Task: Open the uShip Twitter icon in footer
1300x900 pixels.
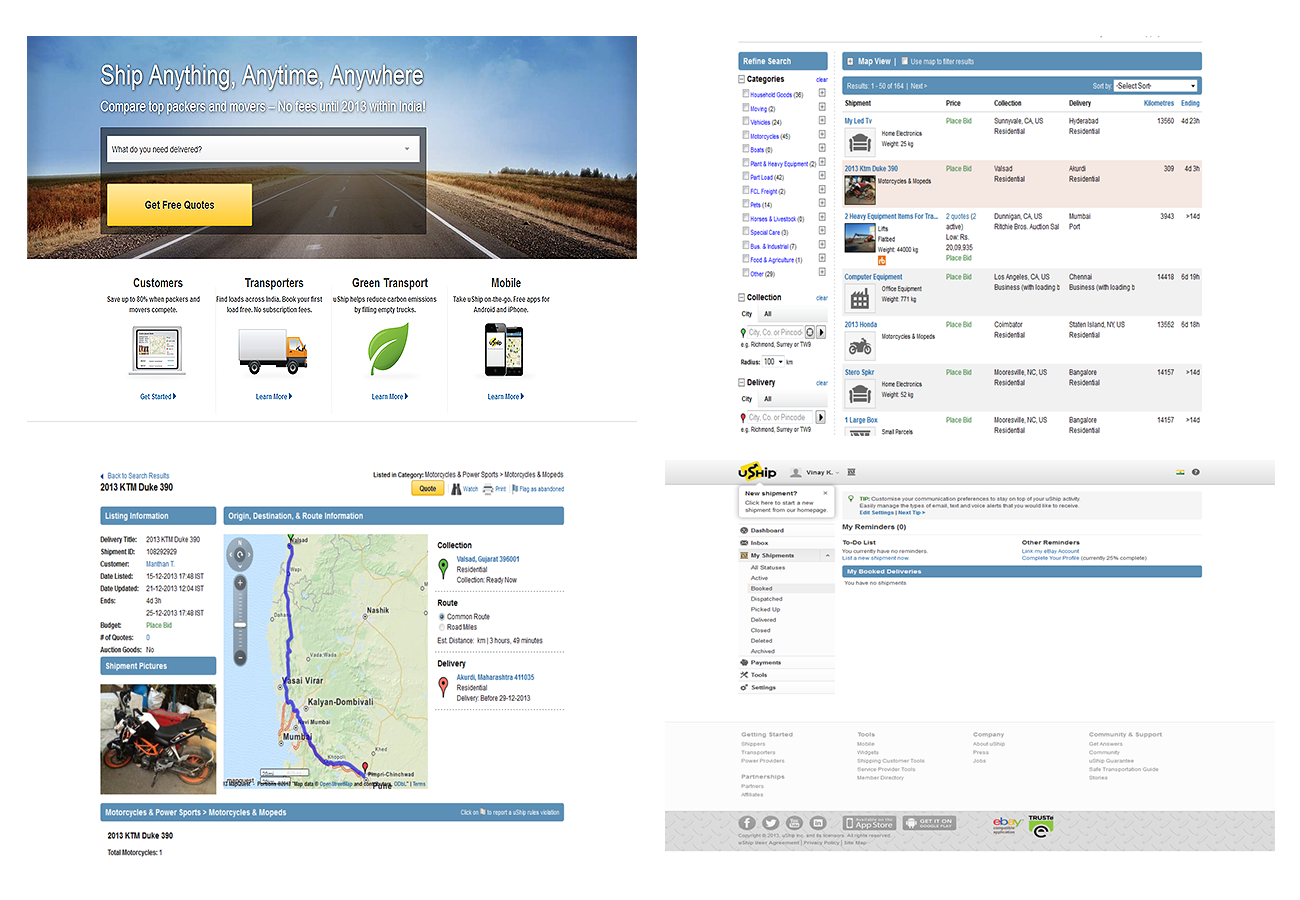Action: [772, 823]
